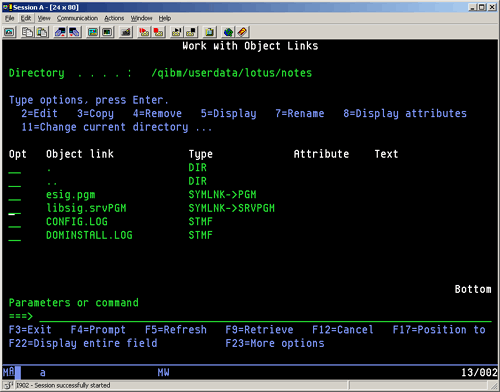Click the 'Object link' column header
This screenshot has height=392, width=500.
tap(80, 154)
